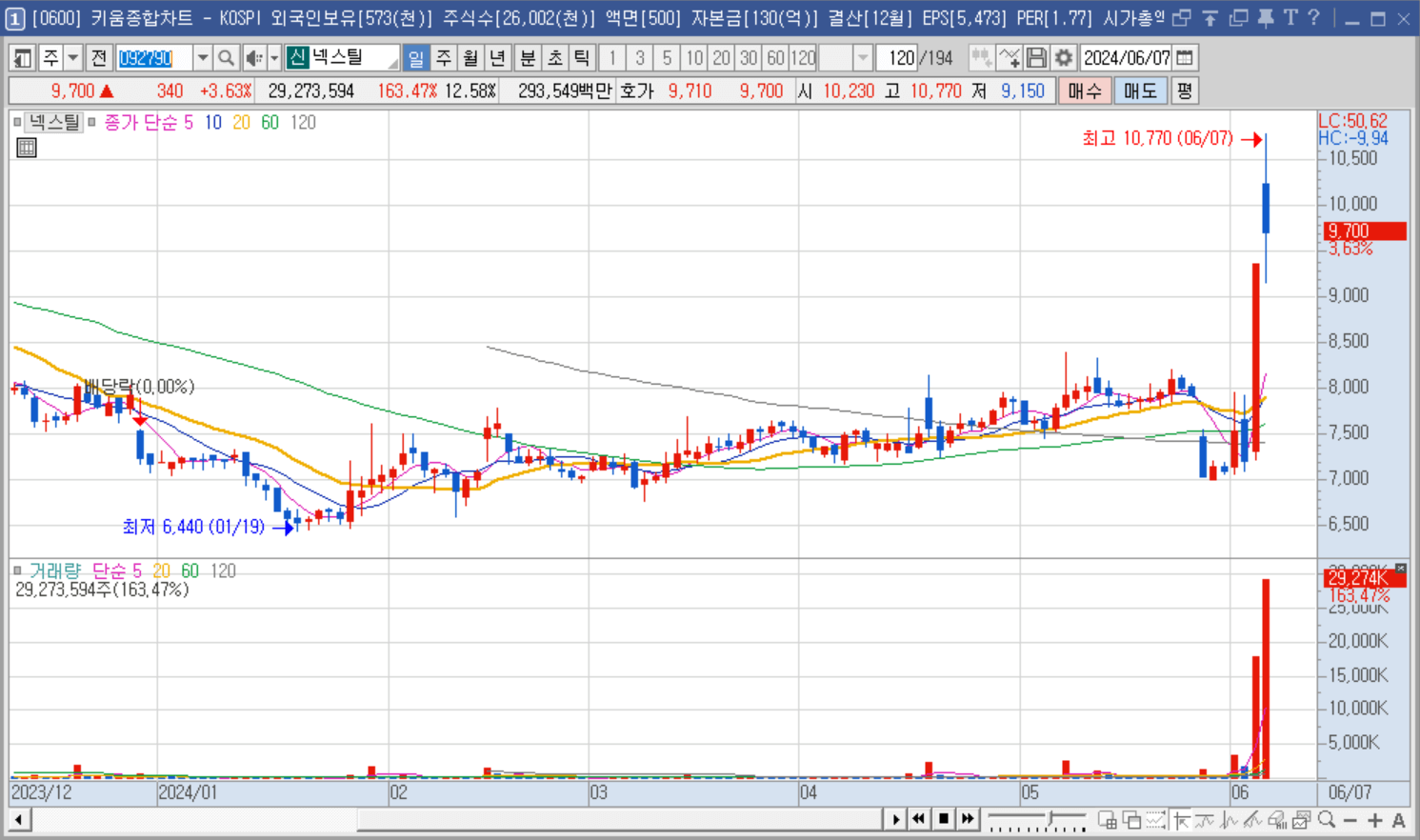1420x840 pixels.
Task: Select the monthly 월 period button
Action: coord(470,58)
